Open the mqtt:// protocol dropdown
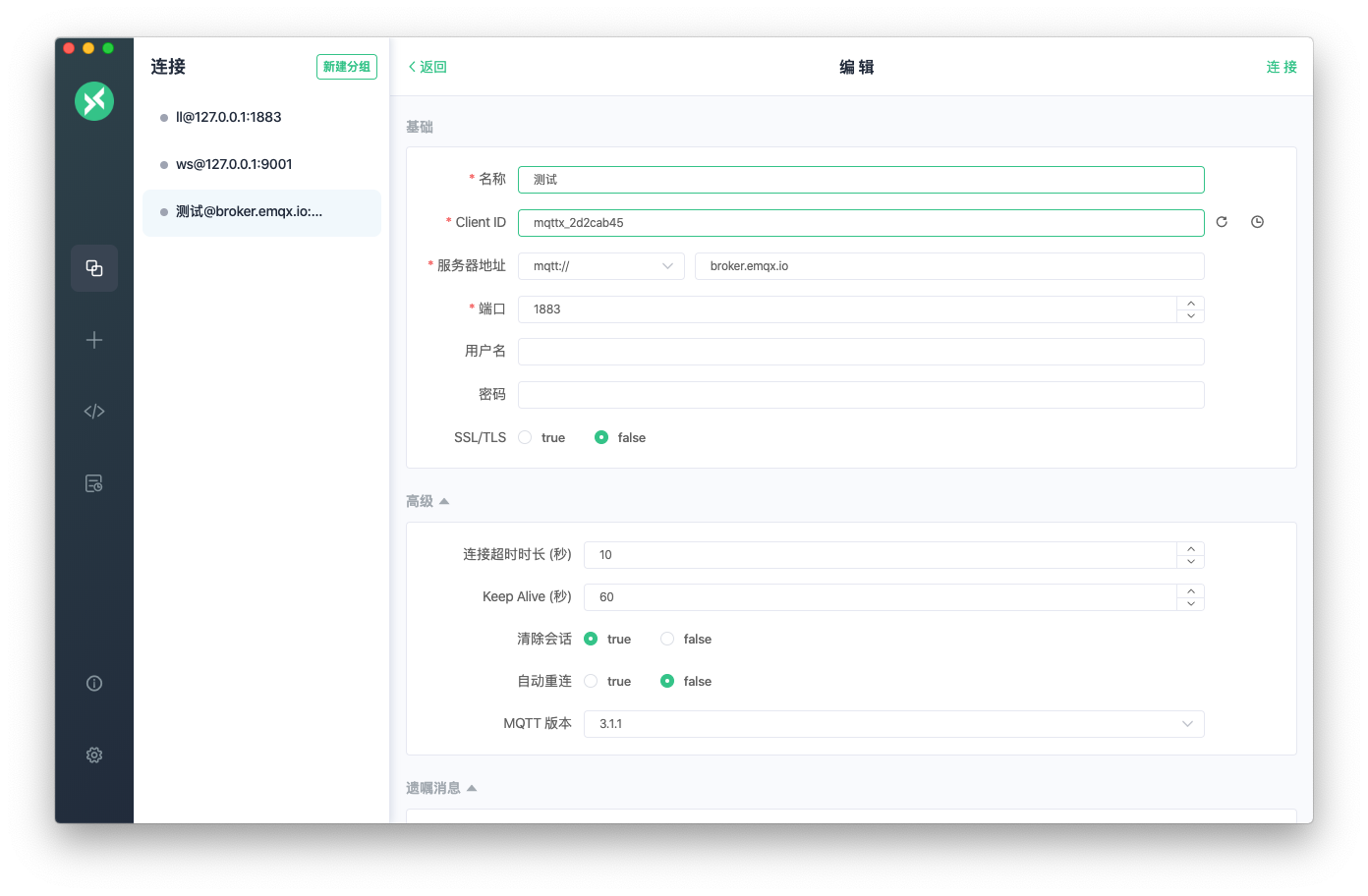 coord(601,266)
